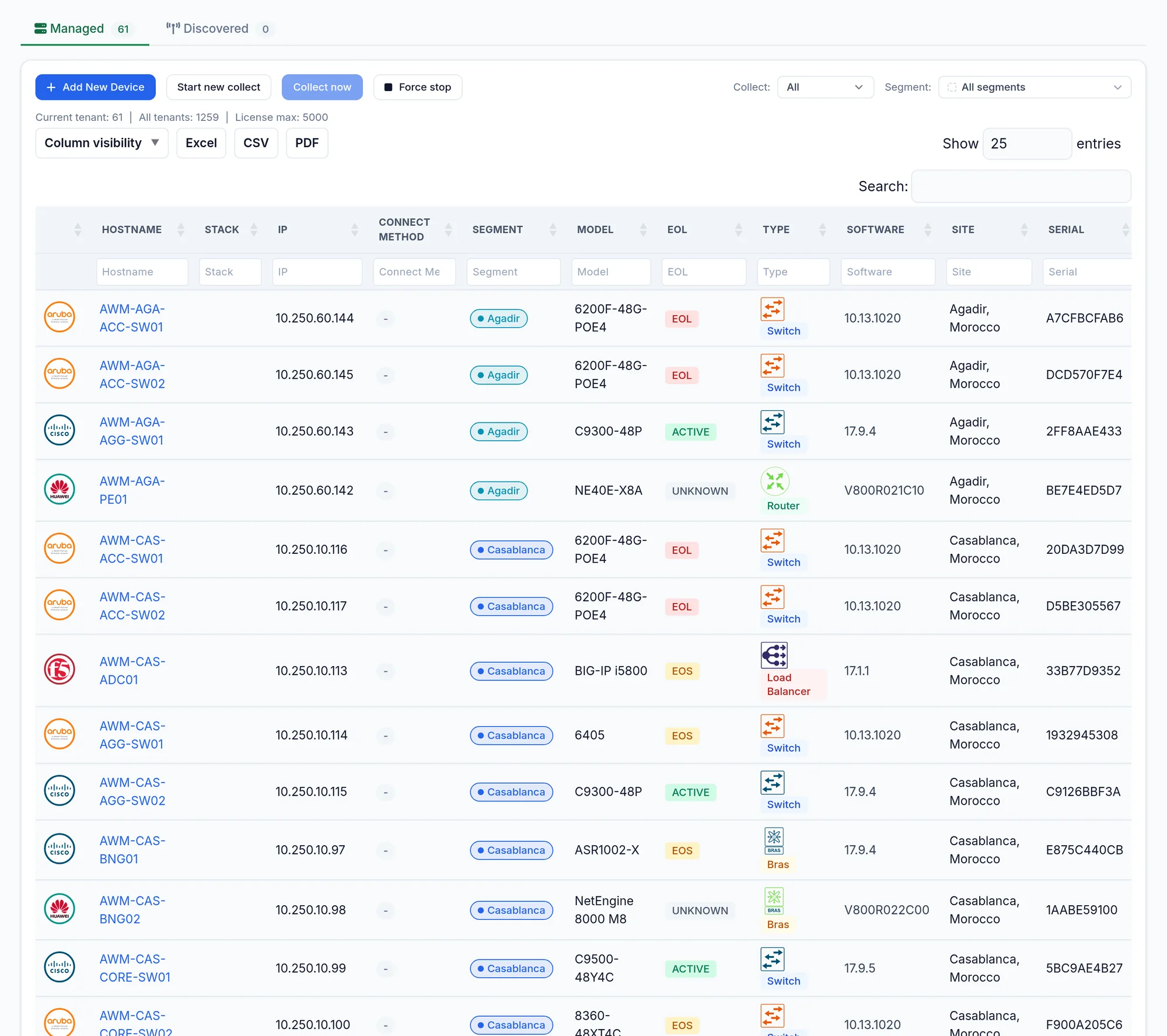Click Add New Device button
This screenshot has height=1036, width=1167.
(96, 87)
